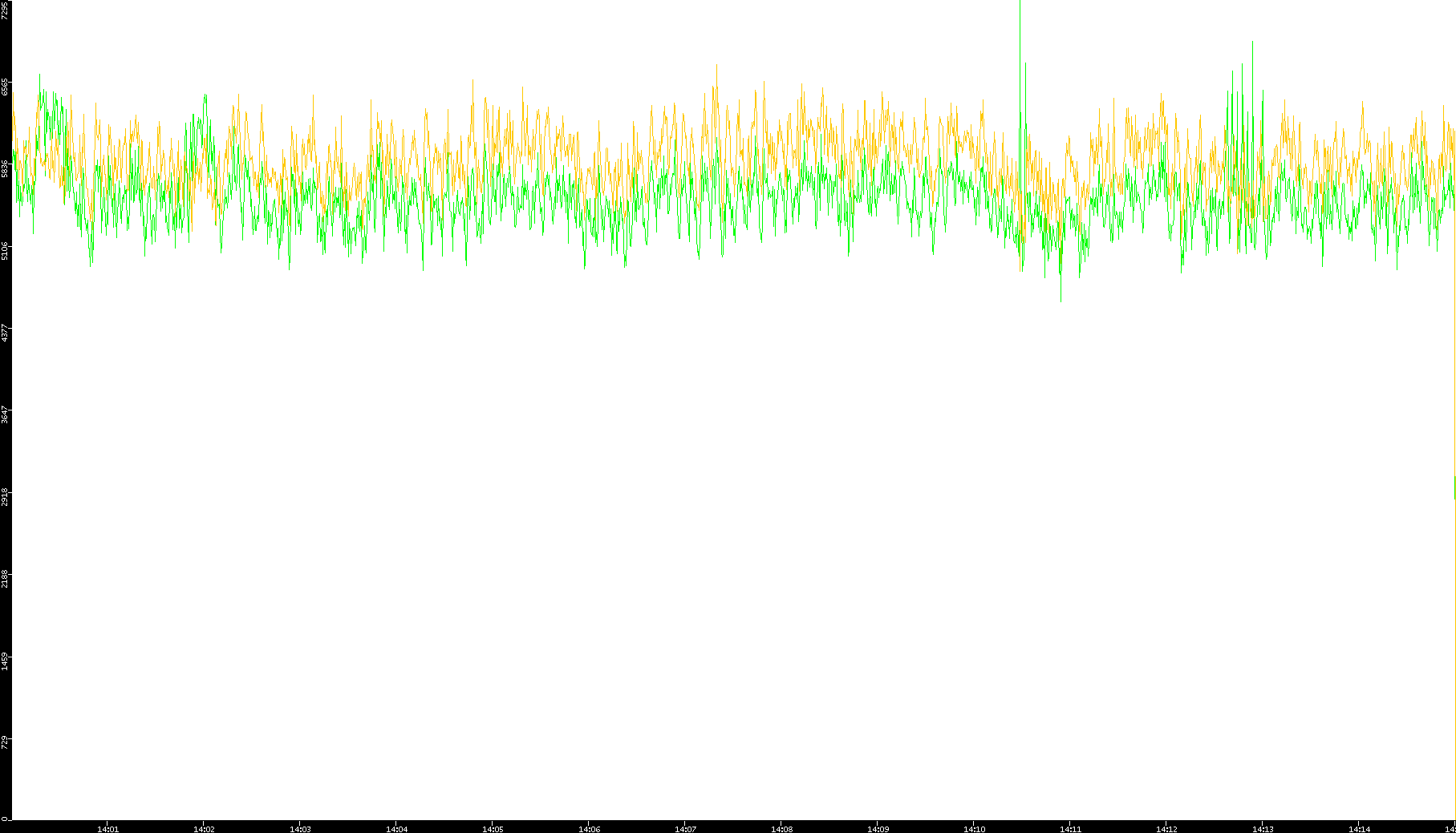Click the 14:09 time axis label

[x=878, y=829]
